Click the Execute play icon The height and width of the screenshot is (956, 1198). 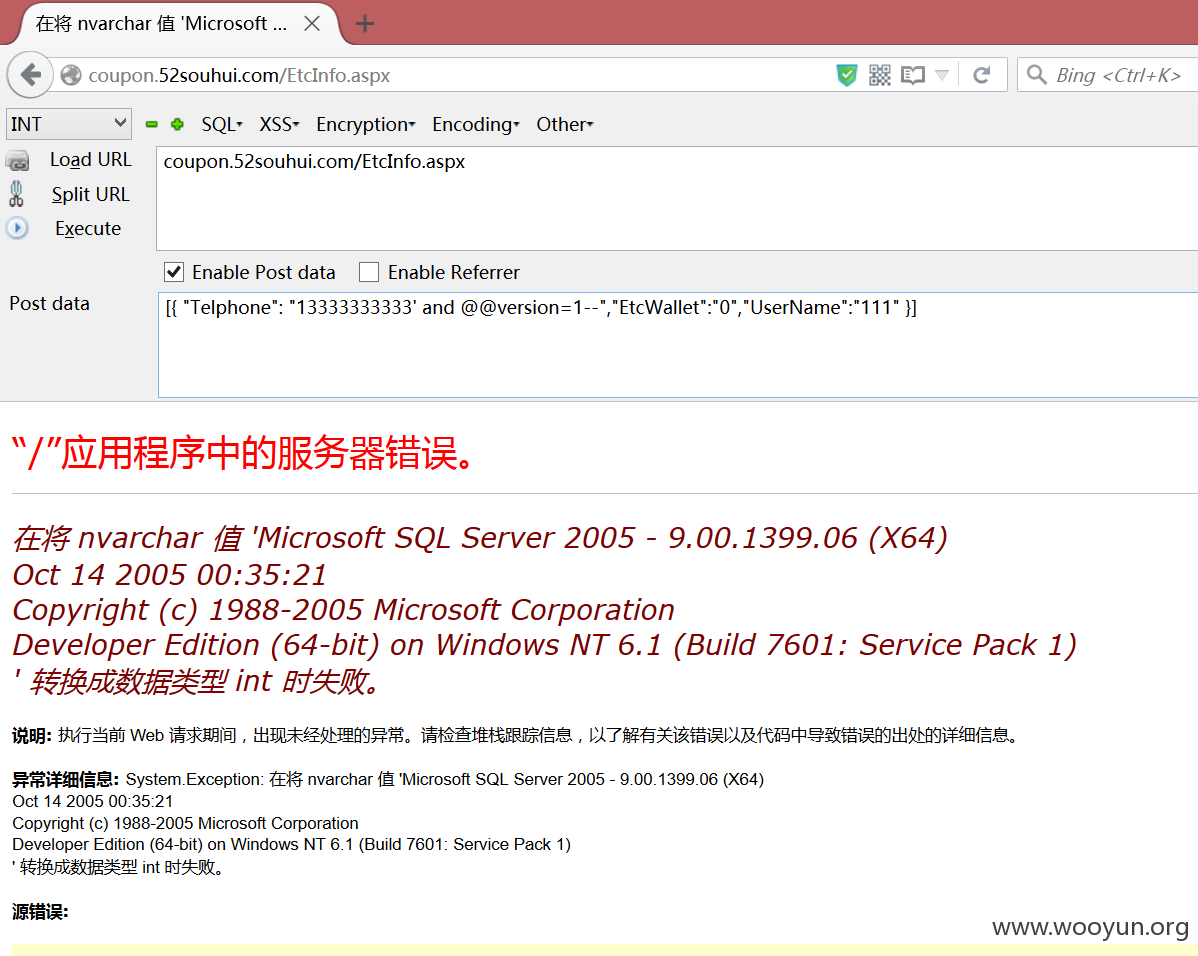pyautogui.click(x=17, y=228)
